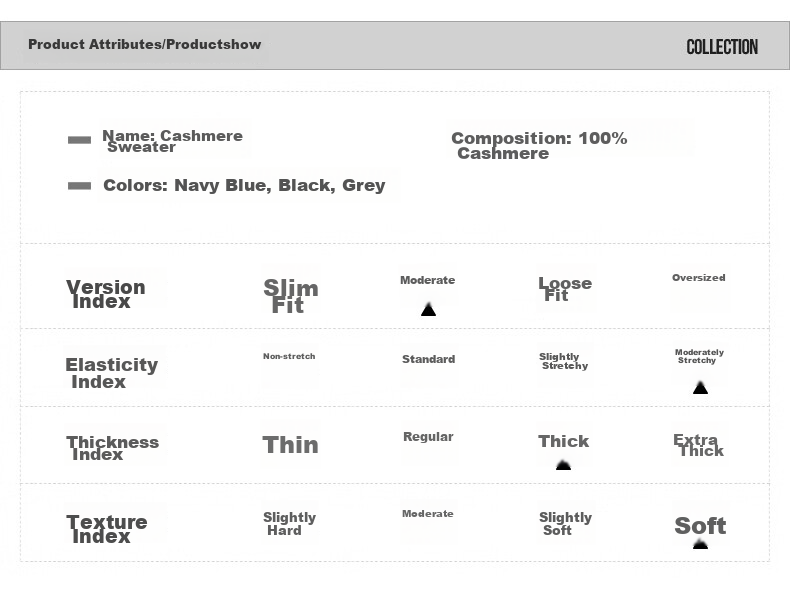The height and width of the screenshot is (591, 790).
Task: Click the triangle marker under Moderate version
Action: point(428,309)
